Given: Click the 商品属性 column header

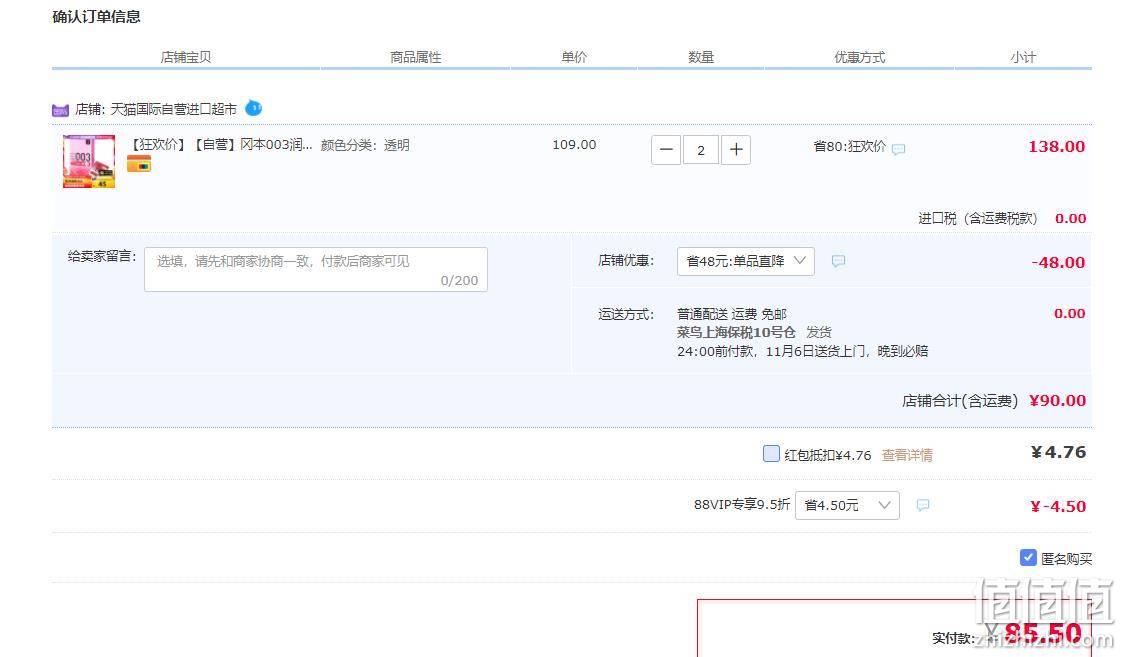Looking at the screenshot, I should 415,57.
